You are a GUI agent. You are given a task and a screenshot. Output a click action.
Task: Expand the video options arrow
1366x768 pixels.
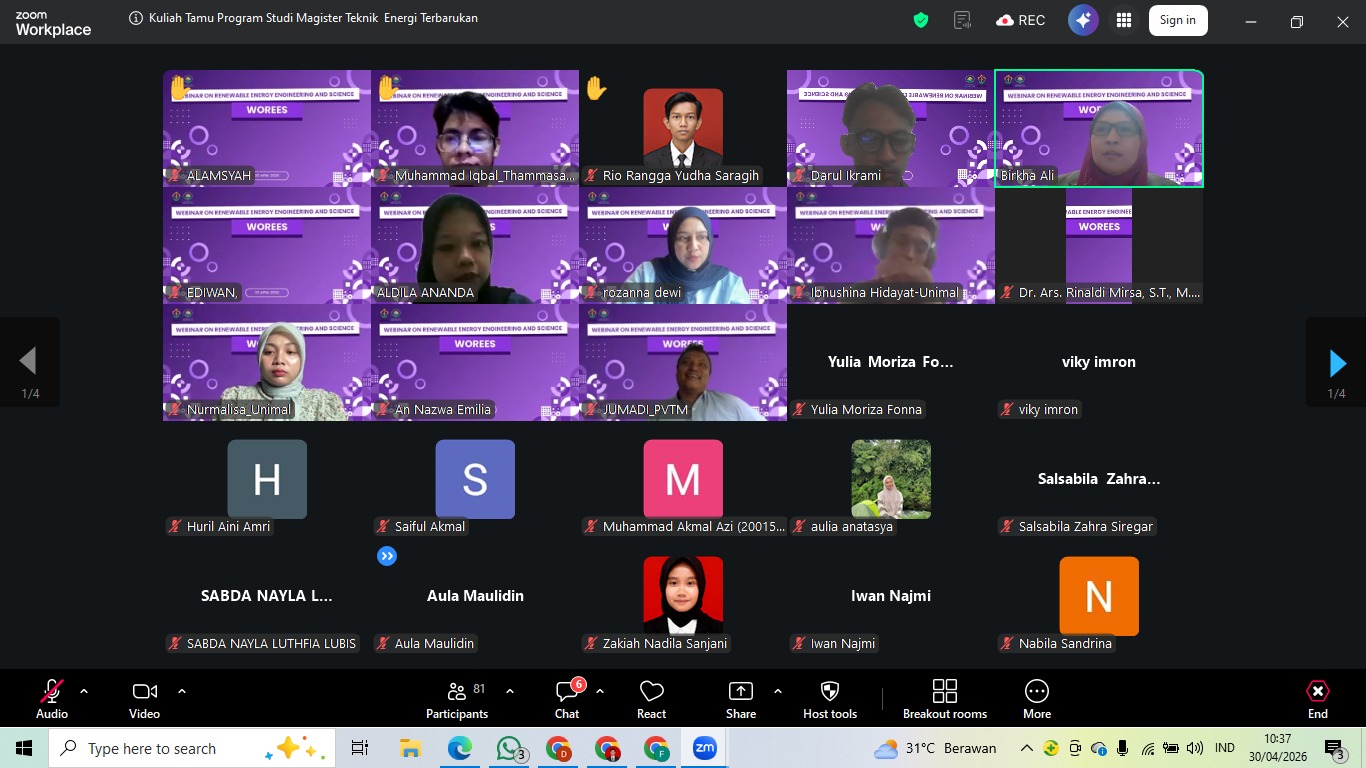pos(182,691)
